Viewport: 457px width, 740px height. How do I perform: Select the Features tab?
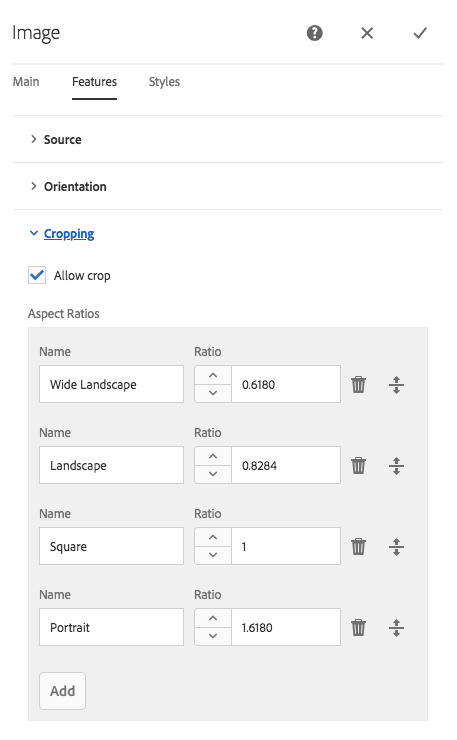click(94, 82)
